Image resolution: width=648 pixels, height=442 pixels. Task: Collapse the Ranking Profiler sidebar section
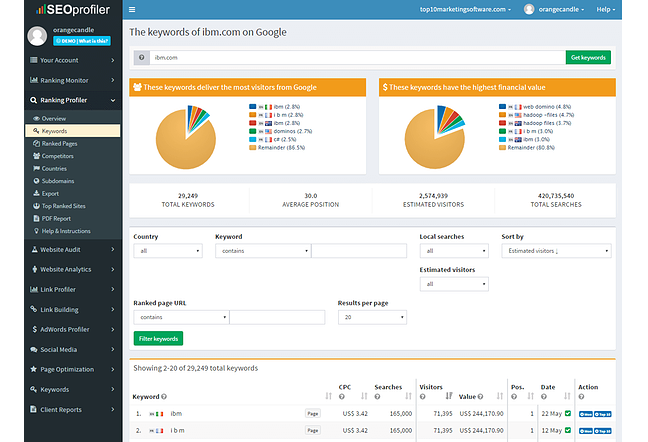(73, 100)
